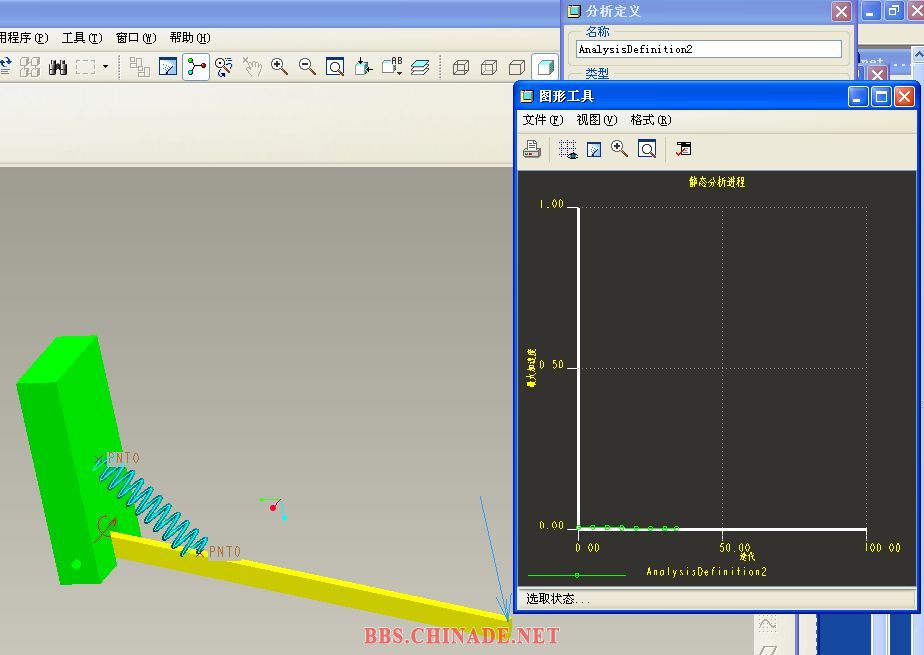Open selection box dropdown arrow
This screenshot has height=655, width=924.
[x=105, y=67]
